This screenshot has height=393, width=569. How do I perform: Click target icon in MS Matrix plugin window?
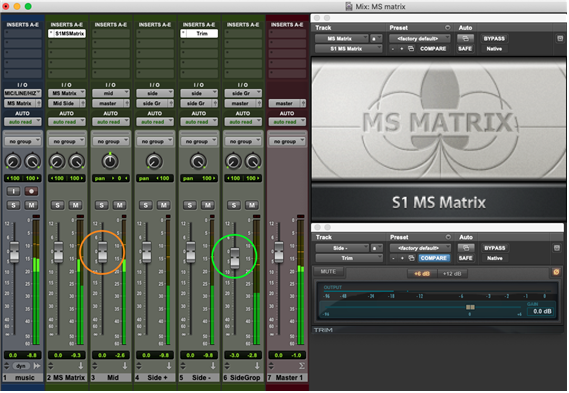point(560,38)
